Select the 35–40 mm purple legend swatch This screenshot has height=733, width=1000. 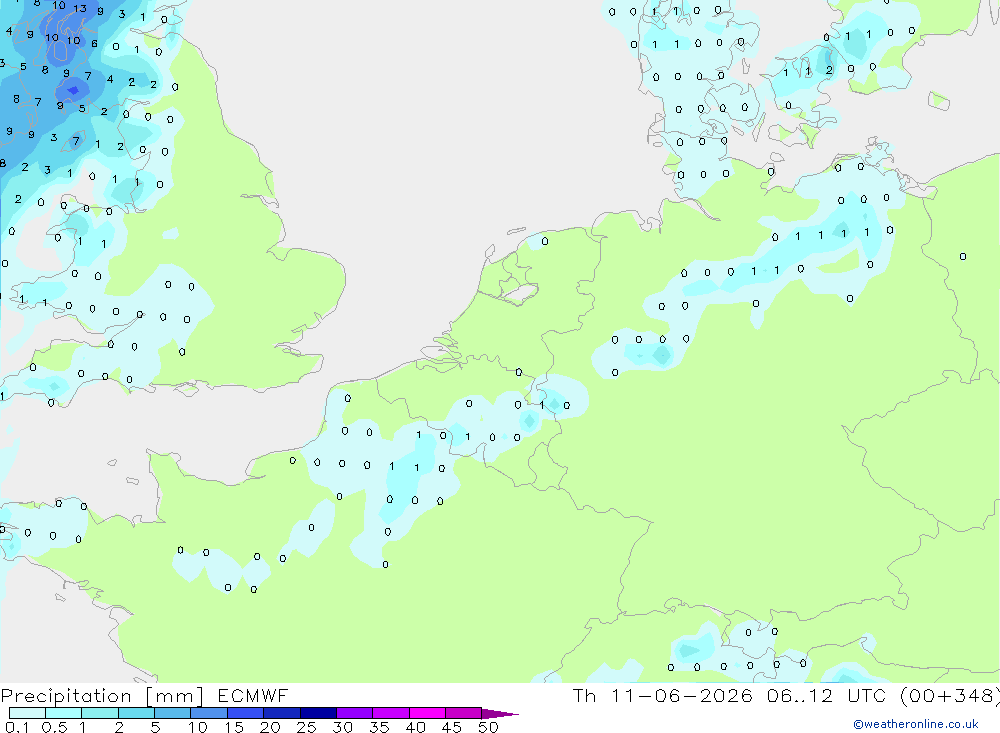[391, 713]
